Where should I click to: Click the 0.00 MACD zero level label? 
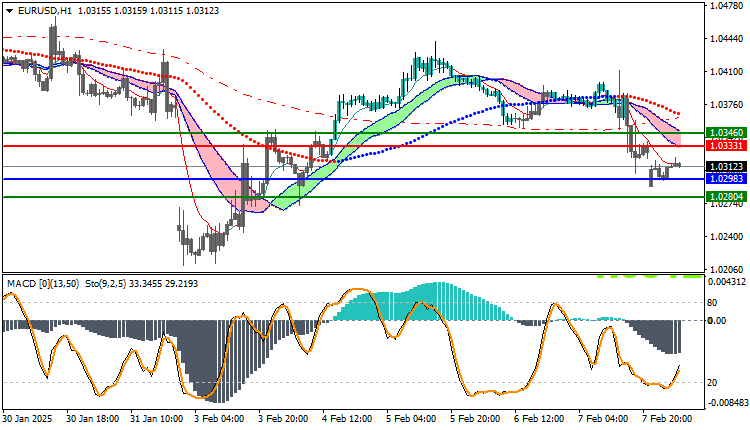pos(717,320)
